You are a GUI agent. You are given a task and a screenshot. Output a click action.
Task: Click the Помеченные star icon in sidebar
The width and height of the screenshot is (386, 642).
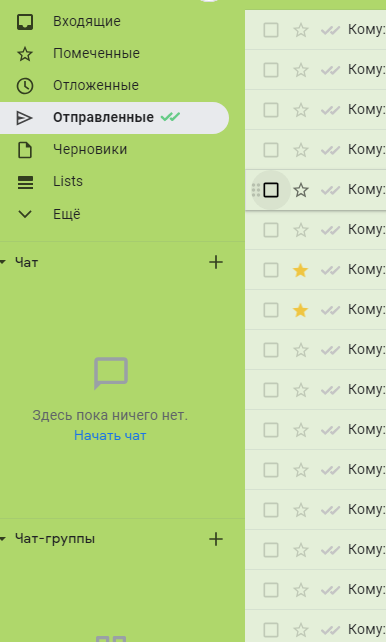(25, 54)
